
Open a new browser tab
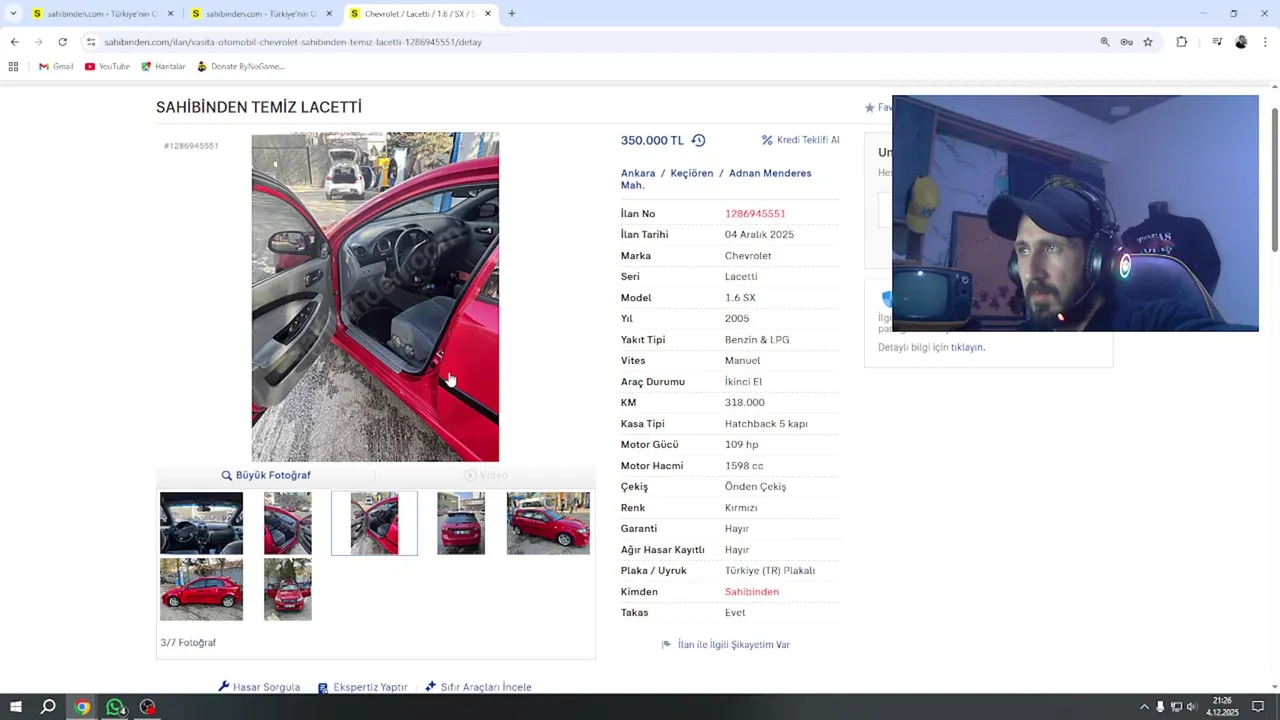(x=511, y=14)
